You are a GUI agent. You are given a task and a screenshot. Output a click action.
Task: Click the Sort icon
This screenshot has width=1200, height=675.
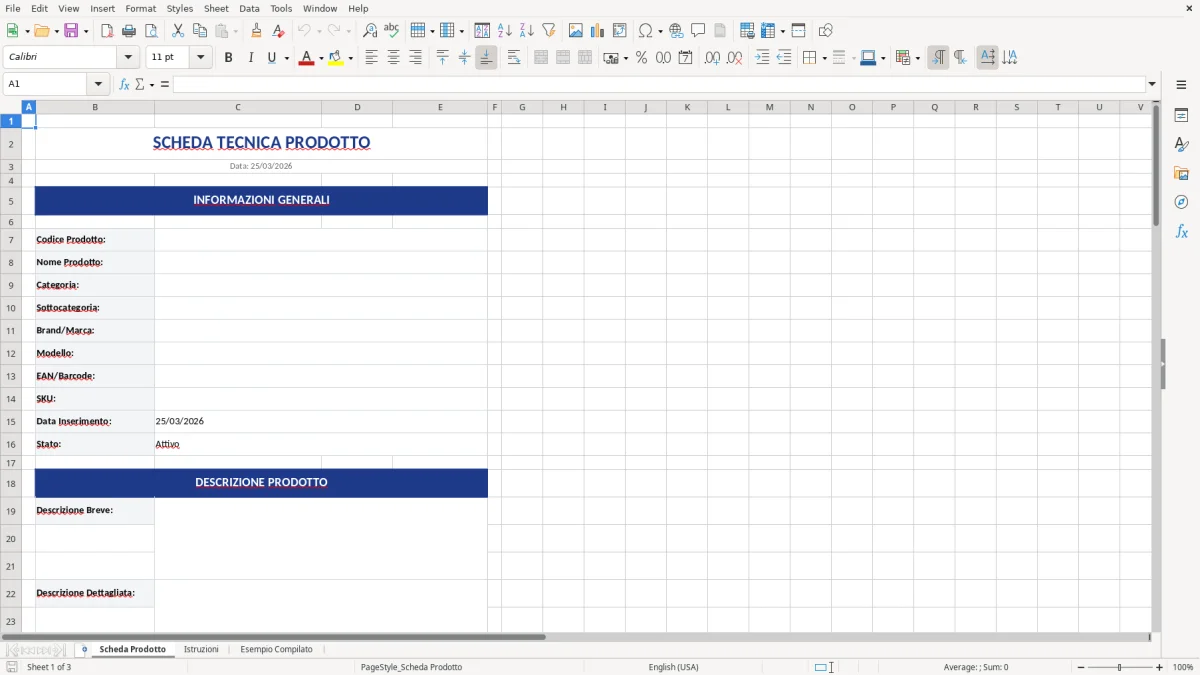click(x=482, y=30)
